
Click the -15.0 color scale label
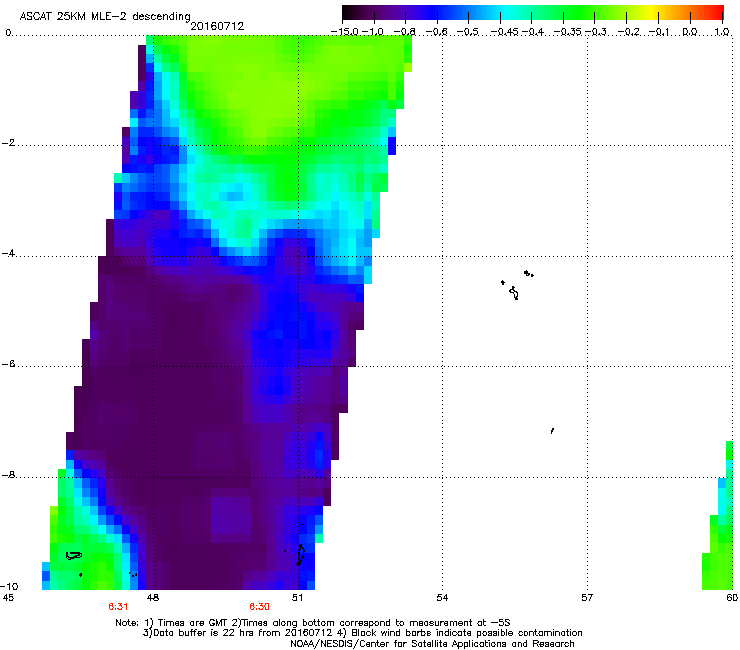tap(345, 32)
